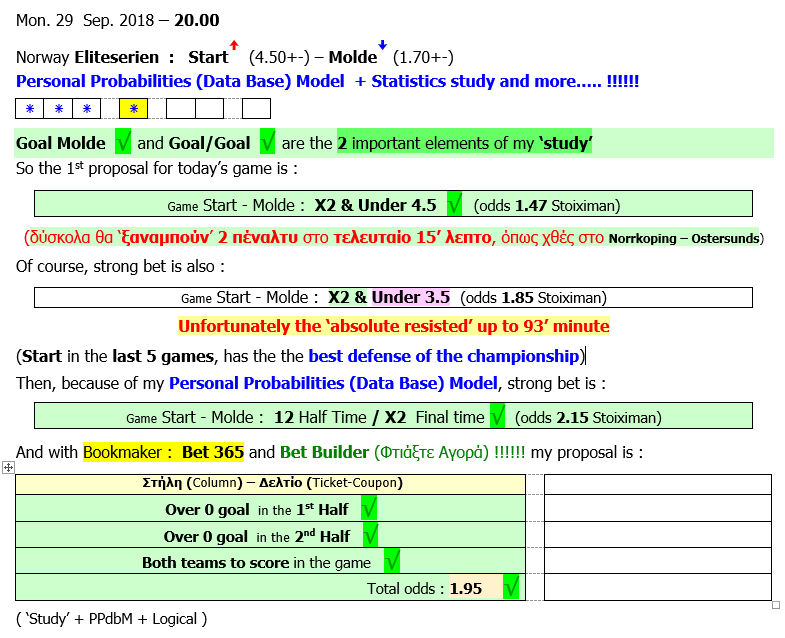
Task: Click 'Norrkoping – Ostersunds' text
Action: pyautogui.click(x=684, y=238)
